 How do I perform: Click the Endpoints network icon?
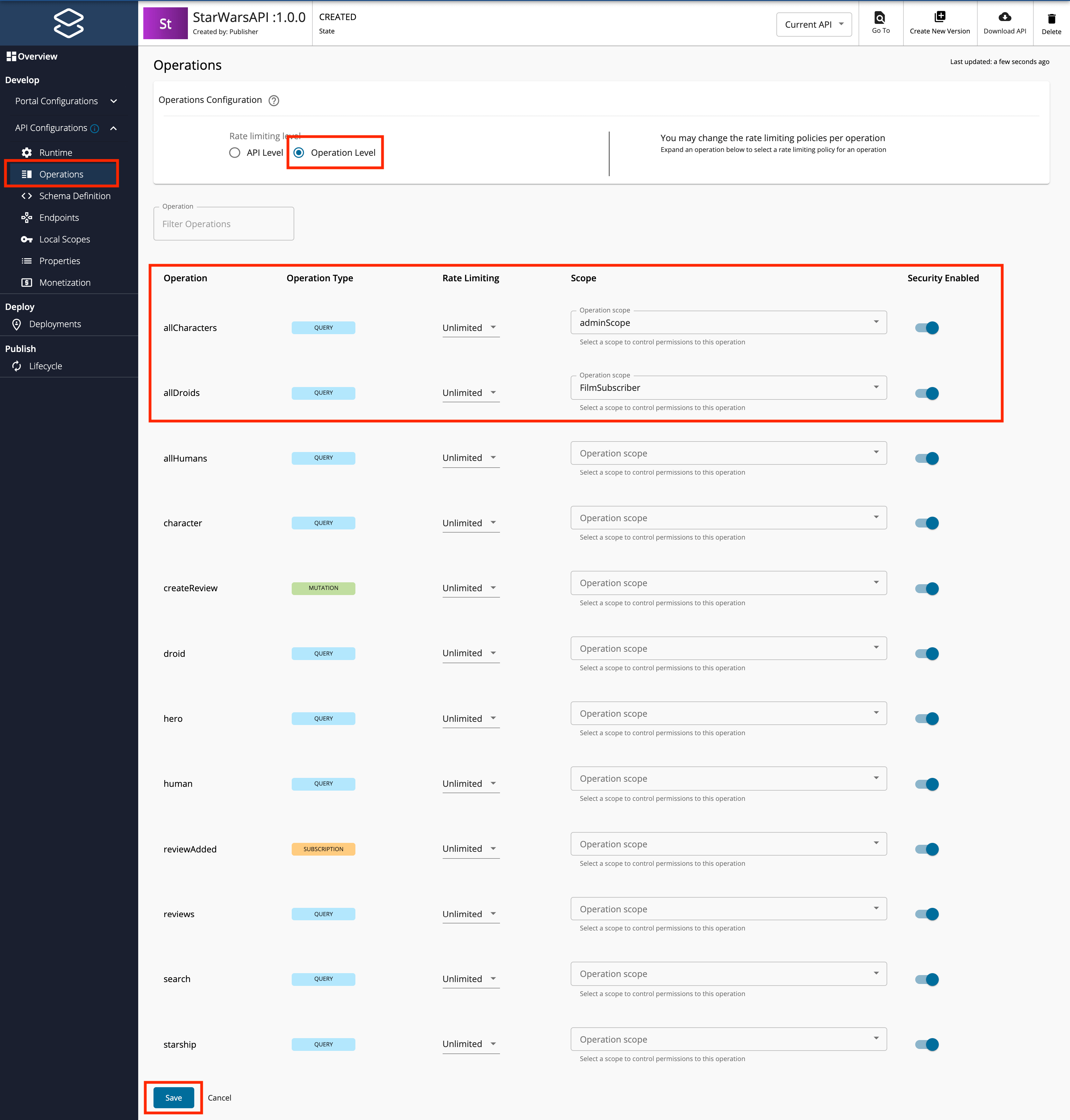27,217
